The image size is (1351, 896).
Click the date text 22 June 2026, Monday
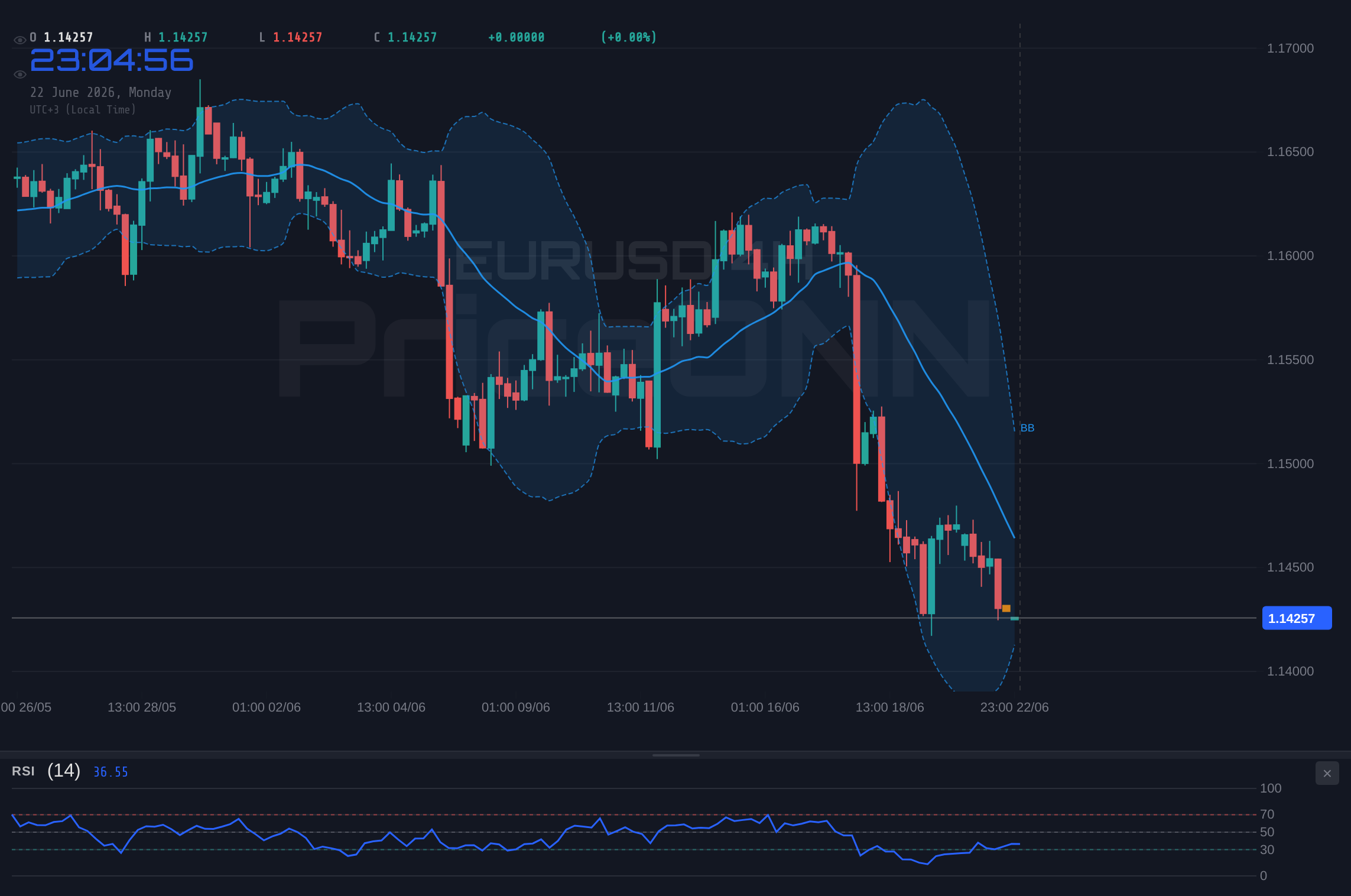(100, 92)
